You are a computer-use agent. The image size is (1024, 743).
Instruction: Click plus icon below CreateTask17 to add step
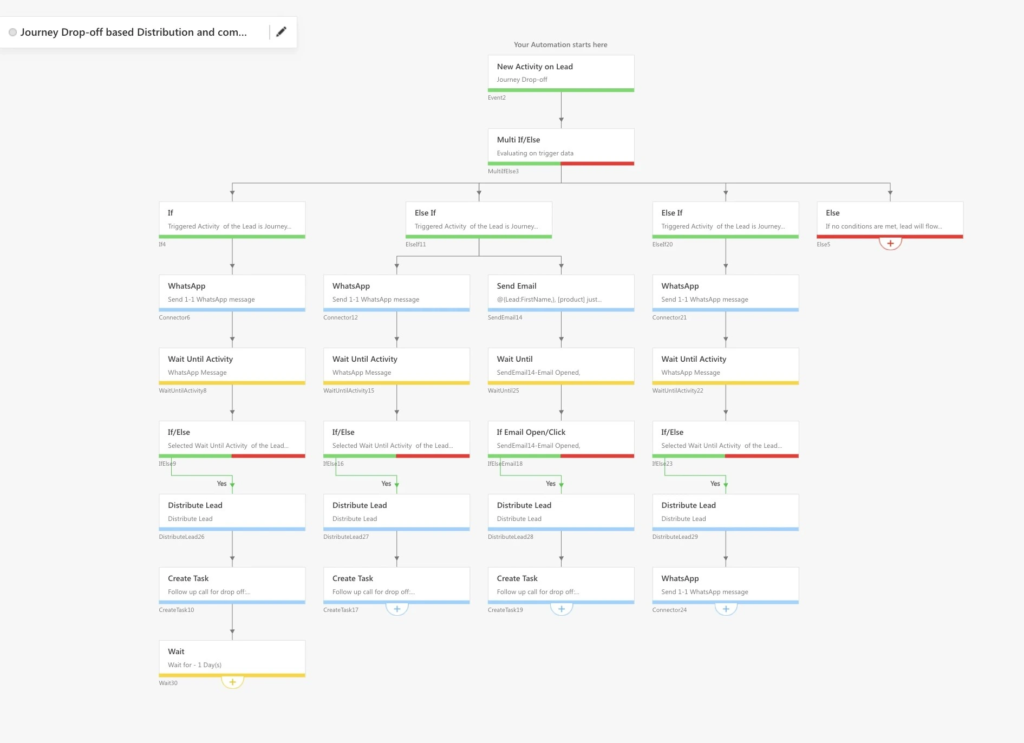pos(397,607)
